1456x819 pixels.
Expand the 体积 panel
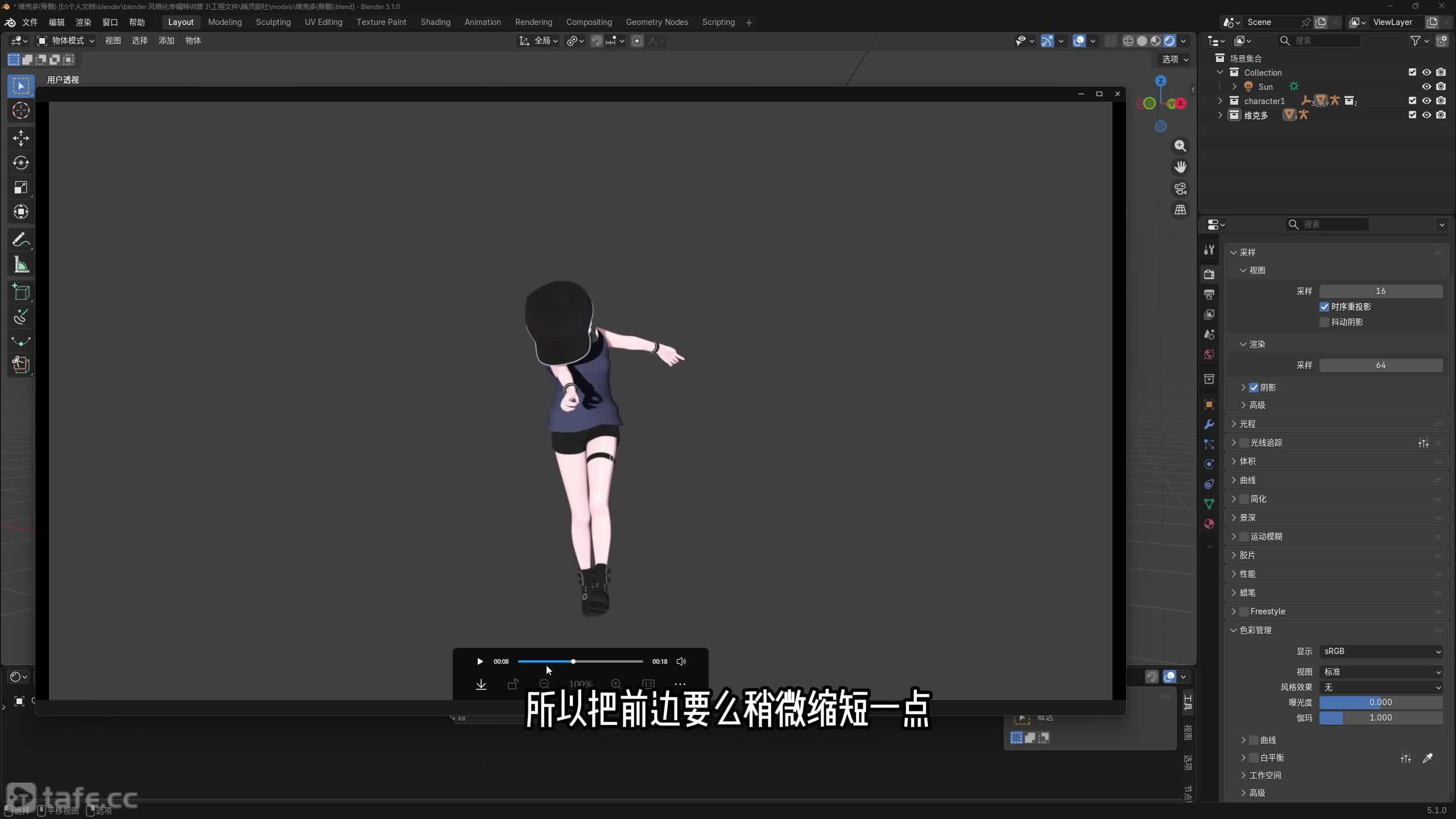[x=1336, y=462]
